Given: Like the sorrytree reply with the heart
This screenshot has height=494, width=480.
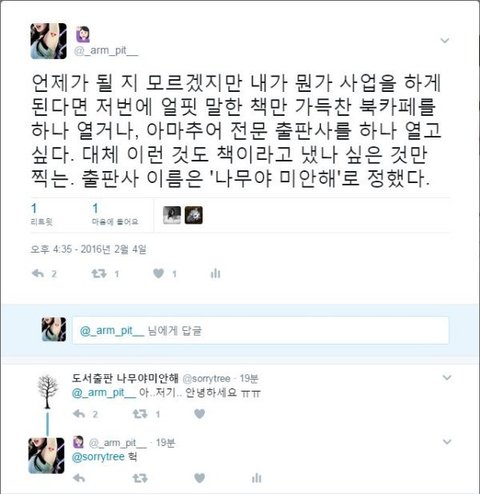Looking at the screenshot, I should 199,414.
